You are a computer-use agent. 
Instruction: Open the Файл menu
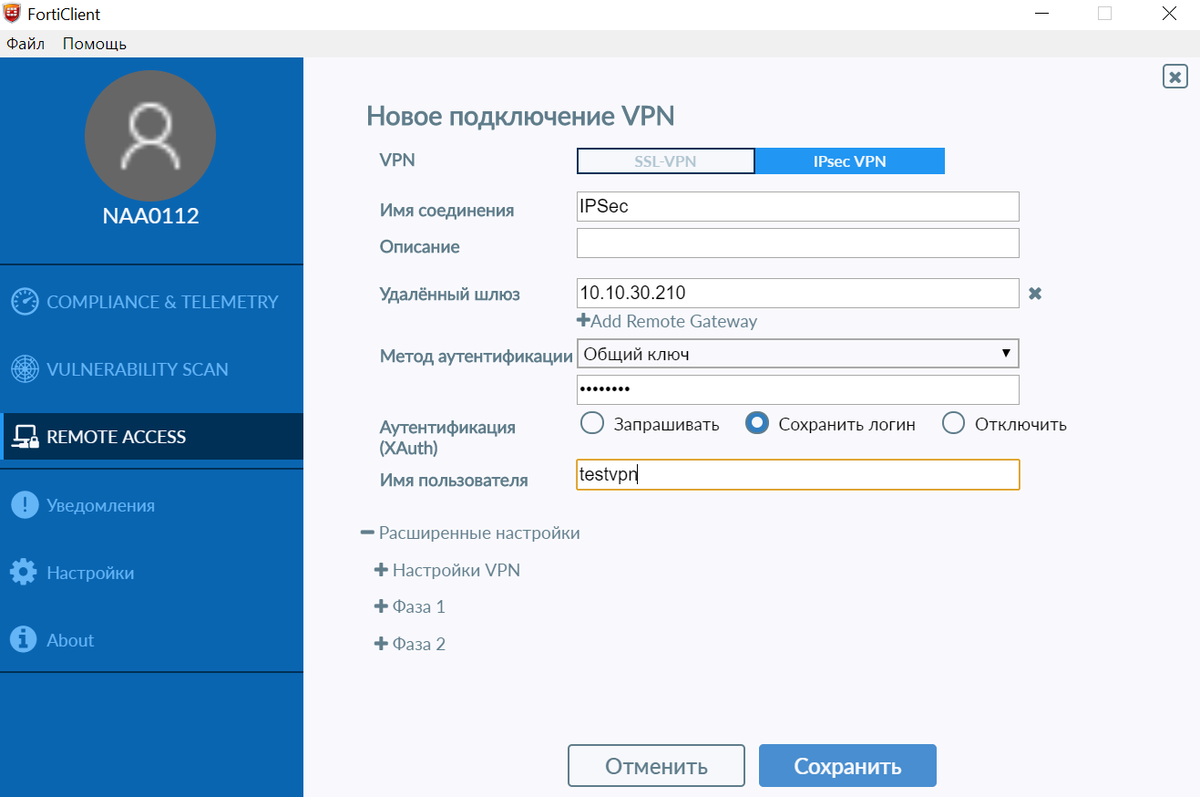(x=25, y=44)
